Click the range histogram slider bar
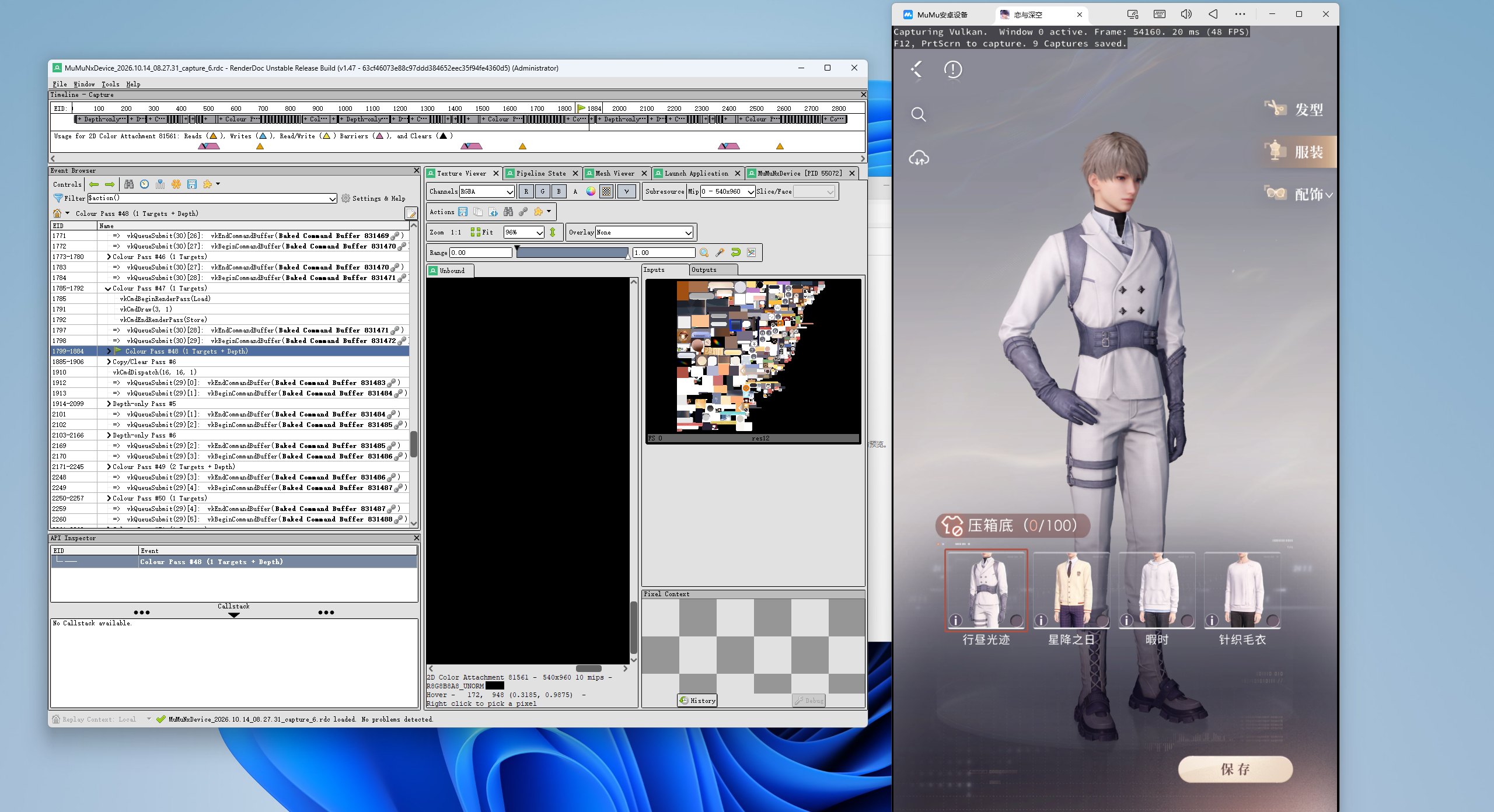The image size is (1494, 812). [573, 253]
